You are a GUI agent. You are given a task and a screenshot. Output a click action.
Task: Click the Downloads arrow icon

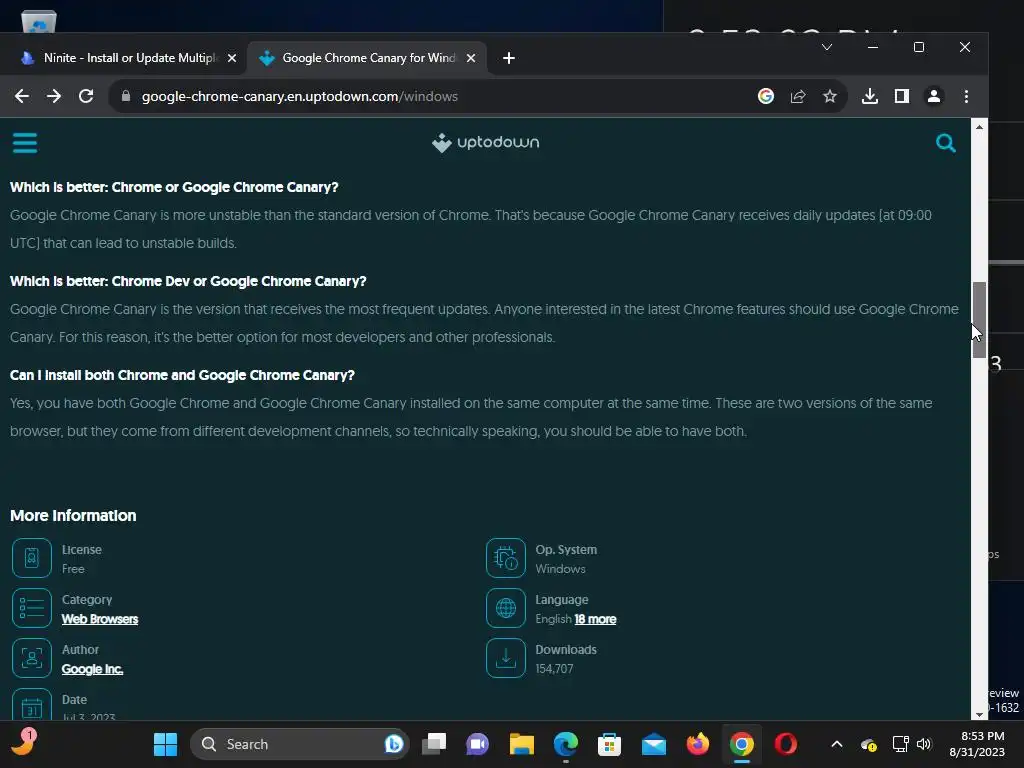[505, 658]
